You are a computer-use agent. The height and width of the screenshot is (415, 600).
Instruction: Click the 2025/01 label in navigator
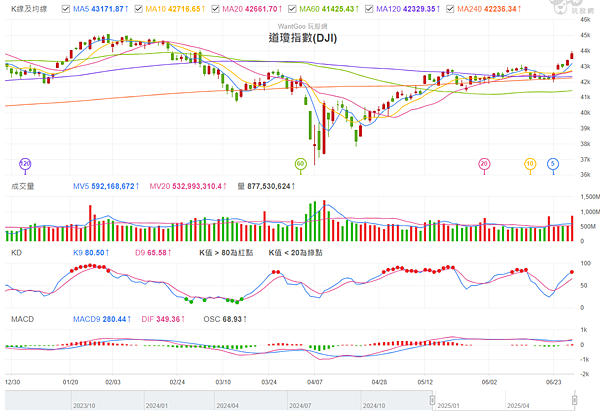(448, 405)
